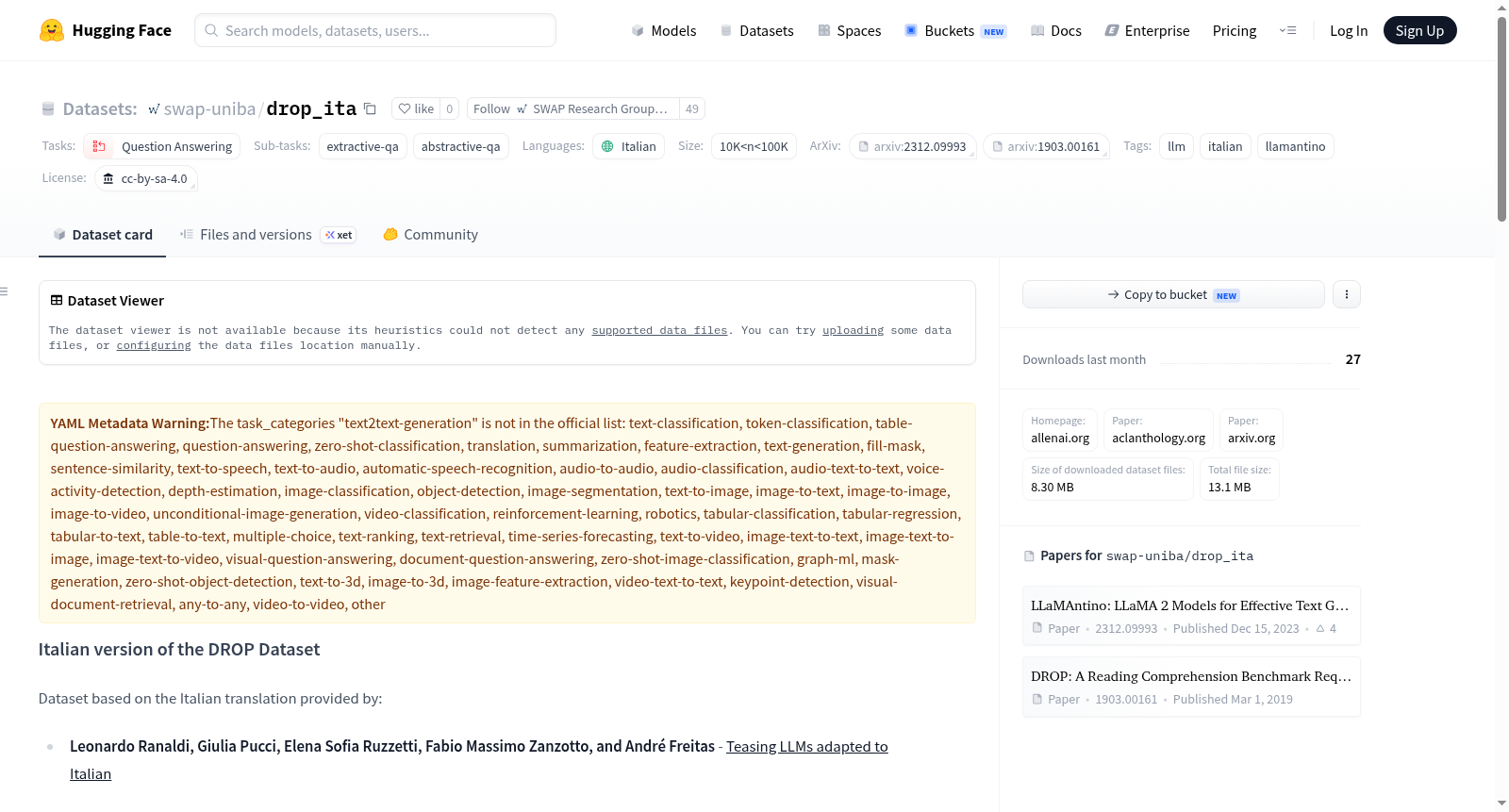Click the Hugging Face logo emoji
The height and width of the screenshot is (812, 1509).
pos(52,30)
